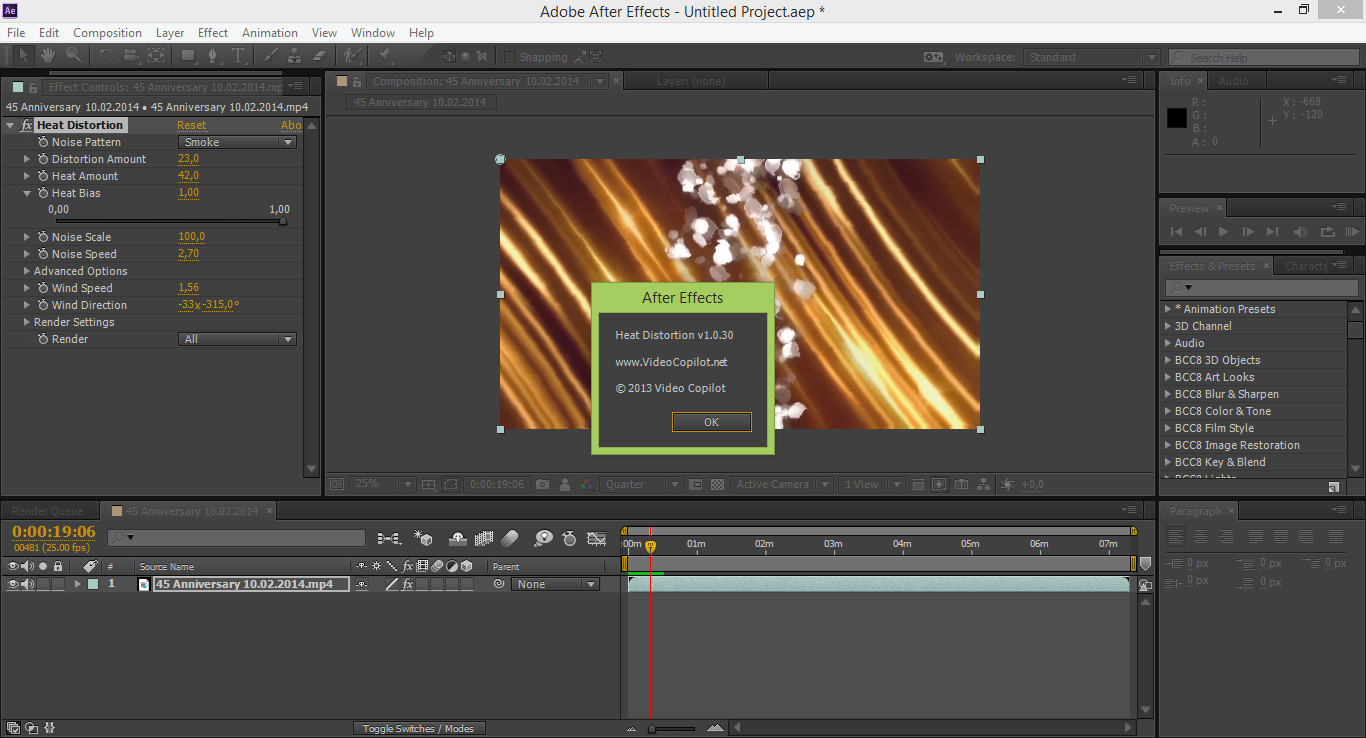Toggle stopwatch for Wind Speed

pyautogui.click(x=43, y=288)
